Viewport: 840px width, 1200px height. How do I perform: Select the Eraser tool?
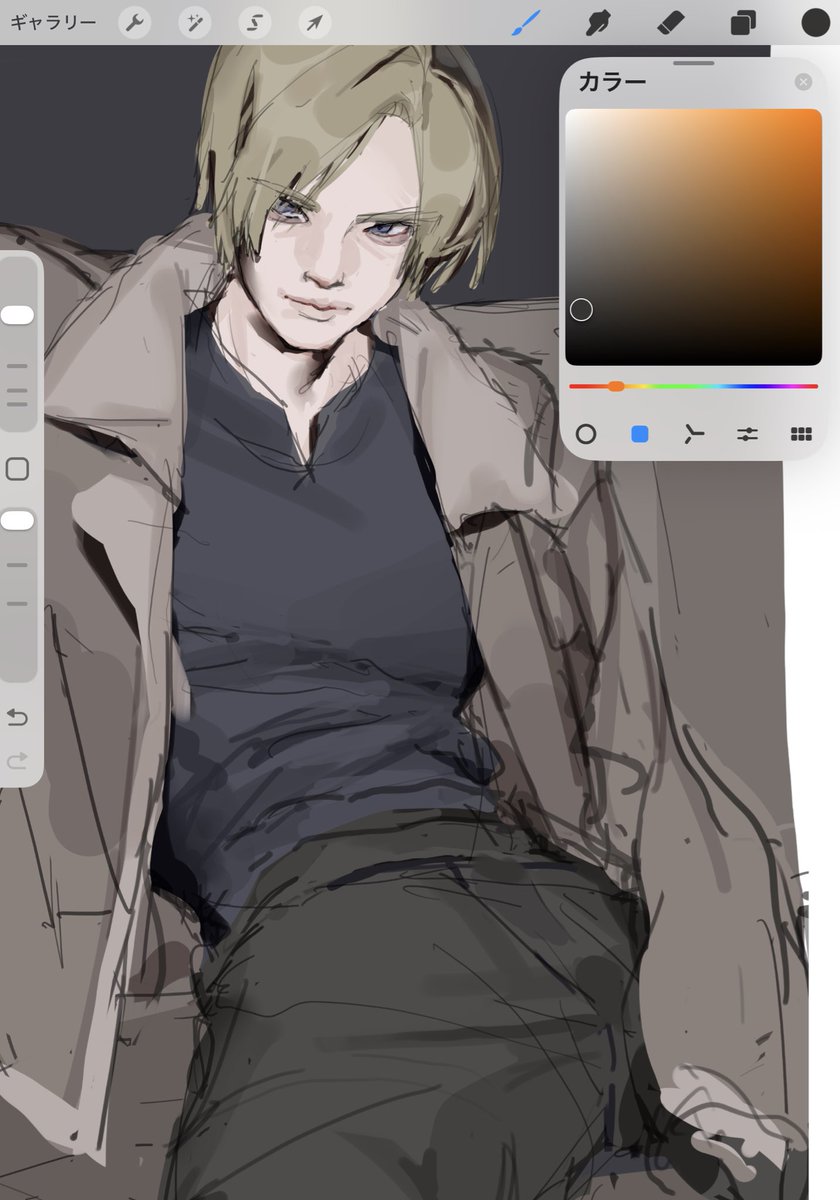coord(670,22)
